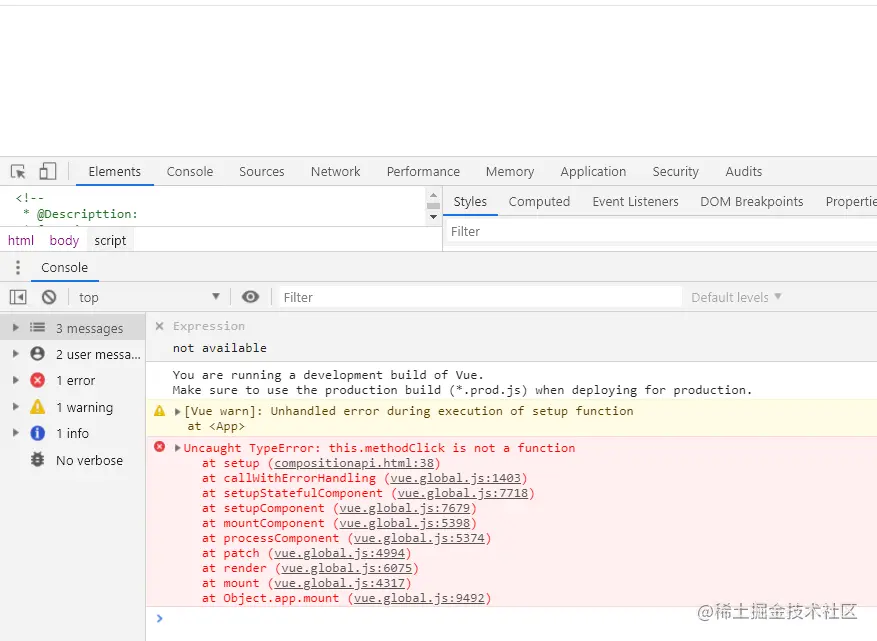Focus the console Filter input field

[480, 297]
